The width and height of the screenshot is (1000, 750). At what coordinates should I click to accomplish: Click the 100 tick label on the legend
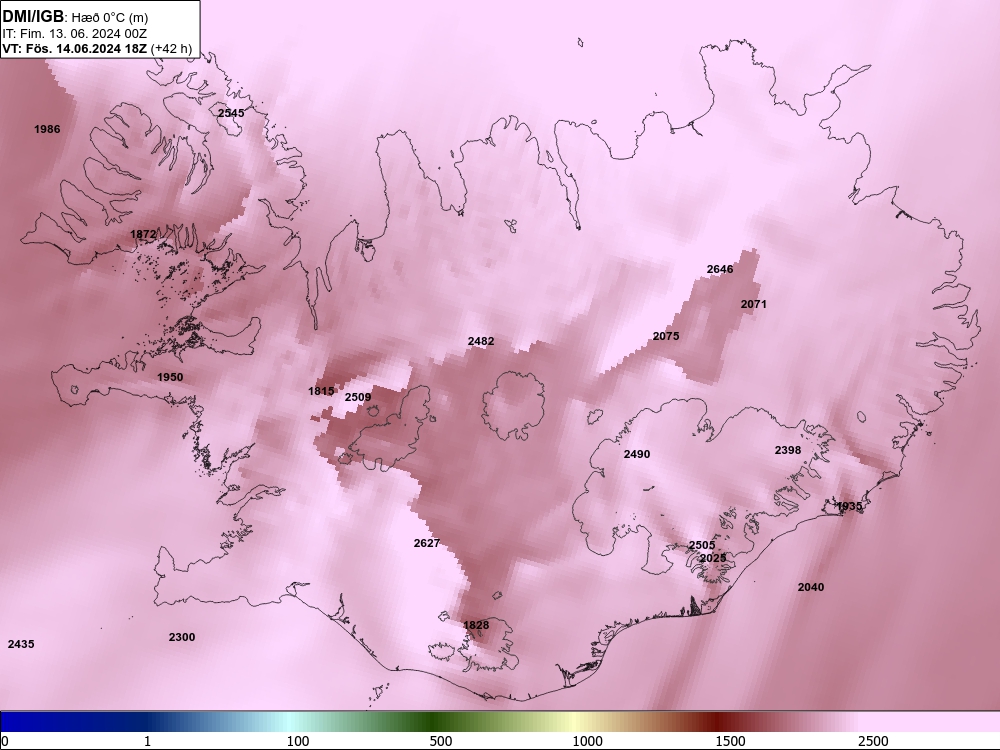coord(298,741)
